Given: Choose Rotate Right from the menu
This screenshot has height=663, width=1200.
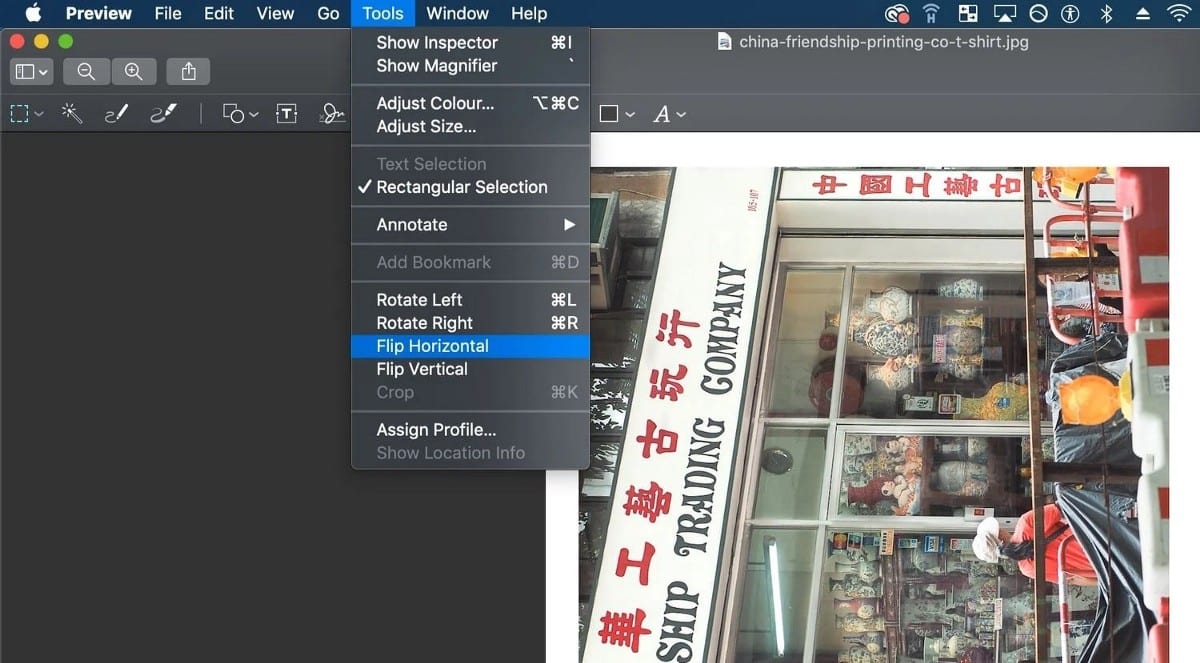Looking at the screenshot, I should 470,323.
